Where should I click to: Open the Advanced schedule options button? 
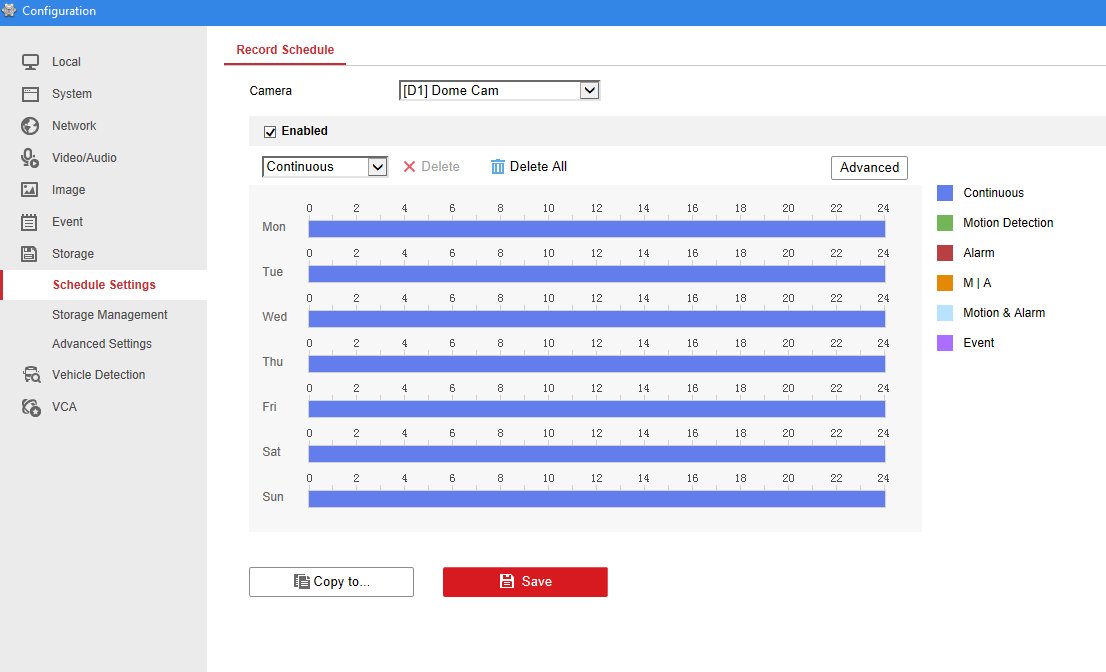coord(869,168)
